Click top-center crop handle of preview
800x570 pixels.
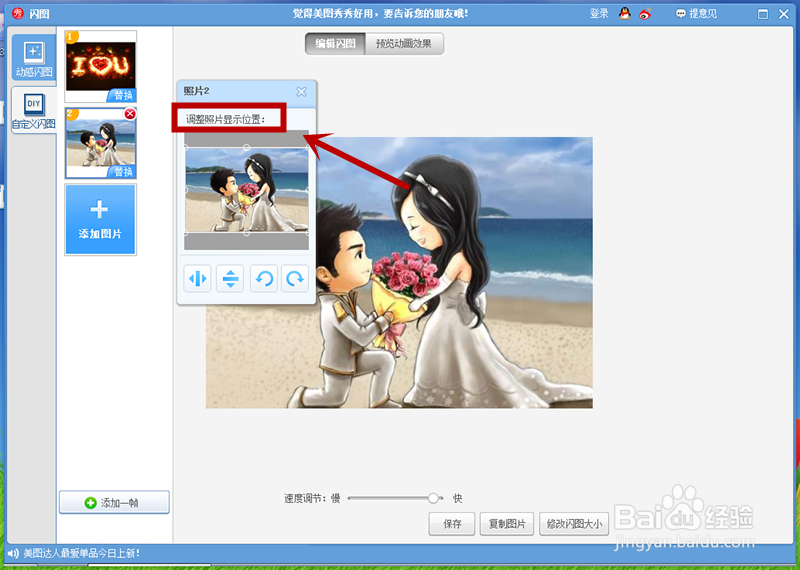coord(246,147)
